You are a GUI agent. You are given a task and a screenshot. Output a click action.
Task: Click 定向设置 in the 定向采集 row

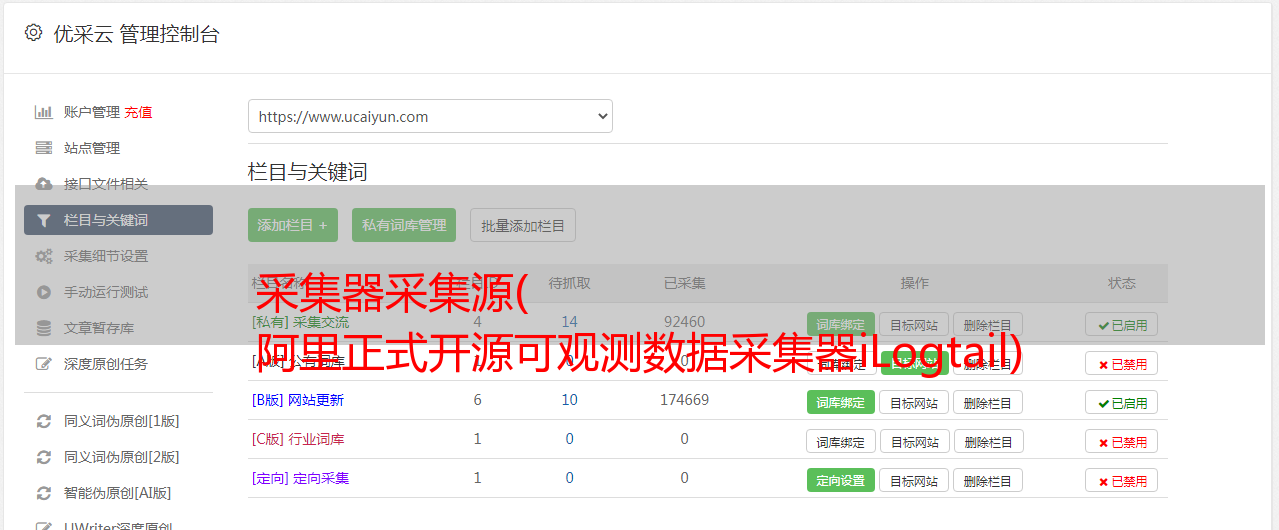coord(841,481)
